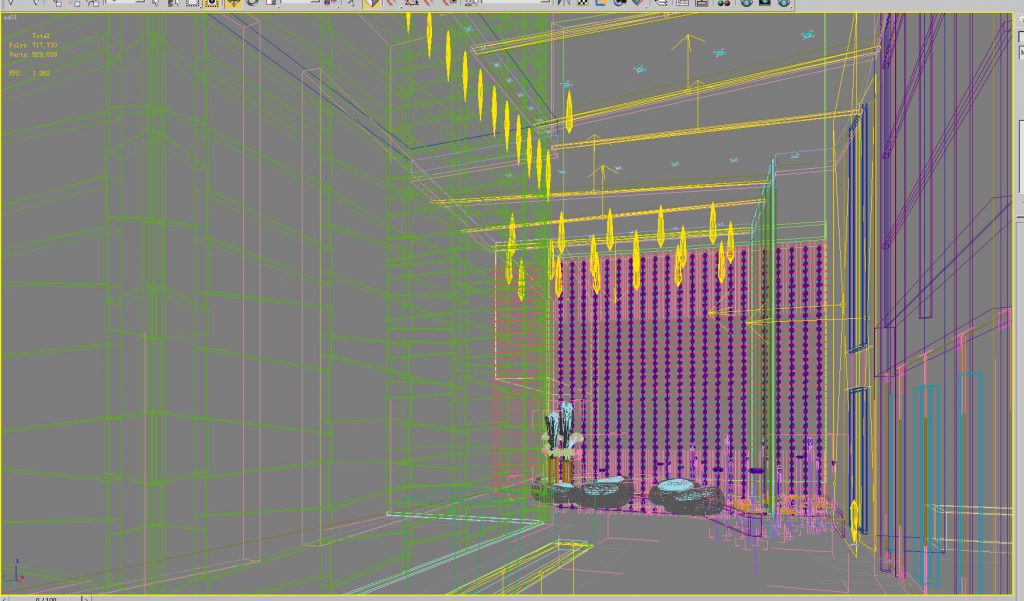Select the Rotate tool
The width and height of the screenshot is (1024, 601).
click(254, 5)
